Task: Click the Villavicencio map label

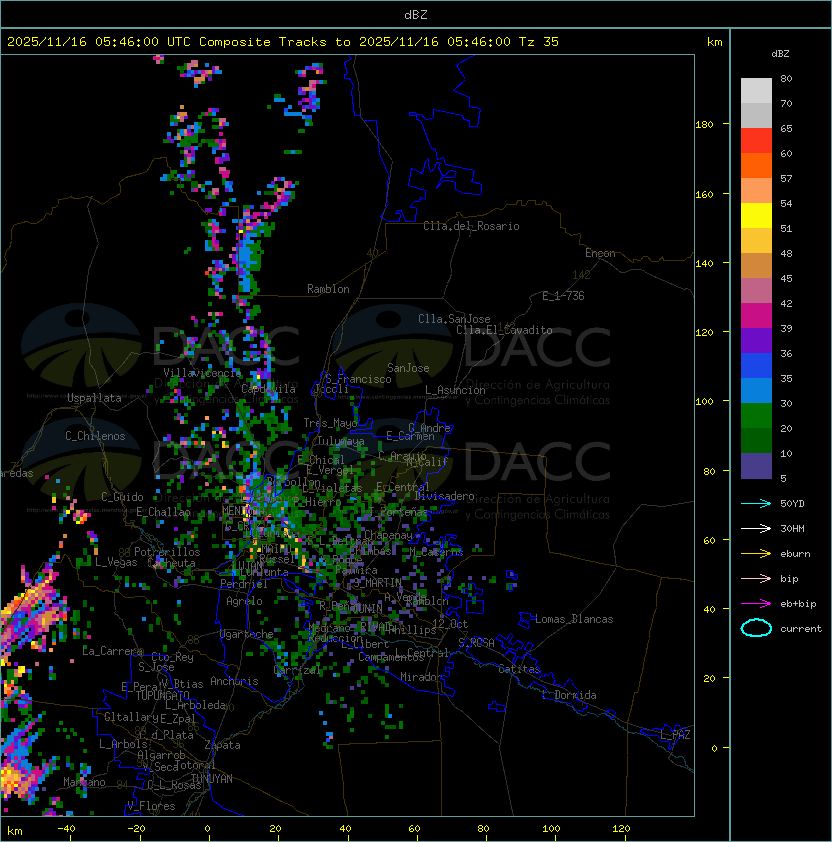Action: tap(202, 373)
